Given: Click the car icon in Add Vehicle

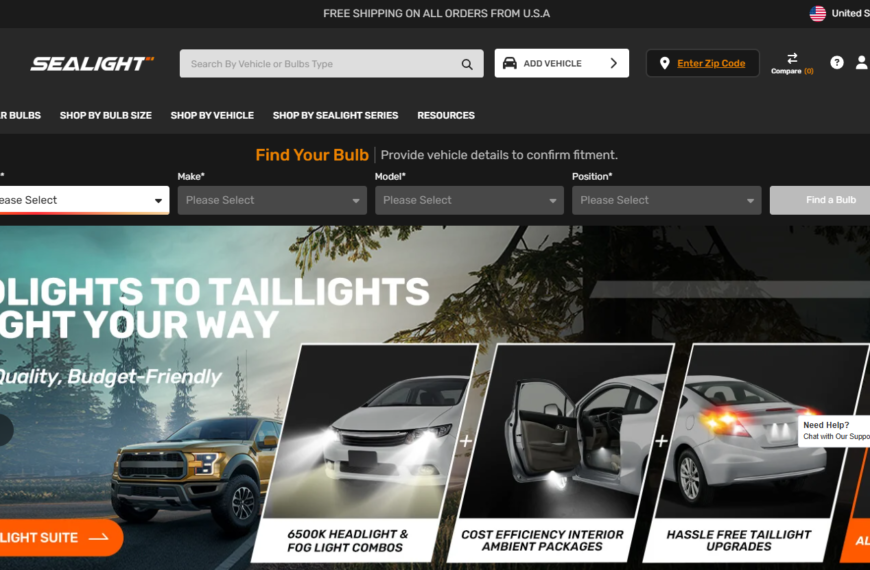Looking at the screenshot, I should [509, 63].
